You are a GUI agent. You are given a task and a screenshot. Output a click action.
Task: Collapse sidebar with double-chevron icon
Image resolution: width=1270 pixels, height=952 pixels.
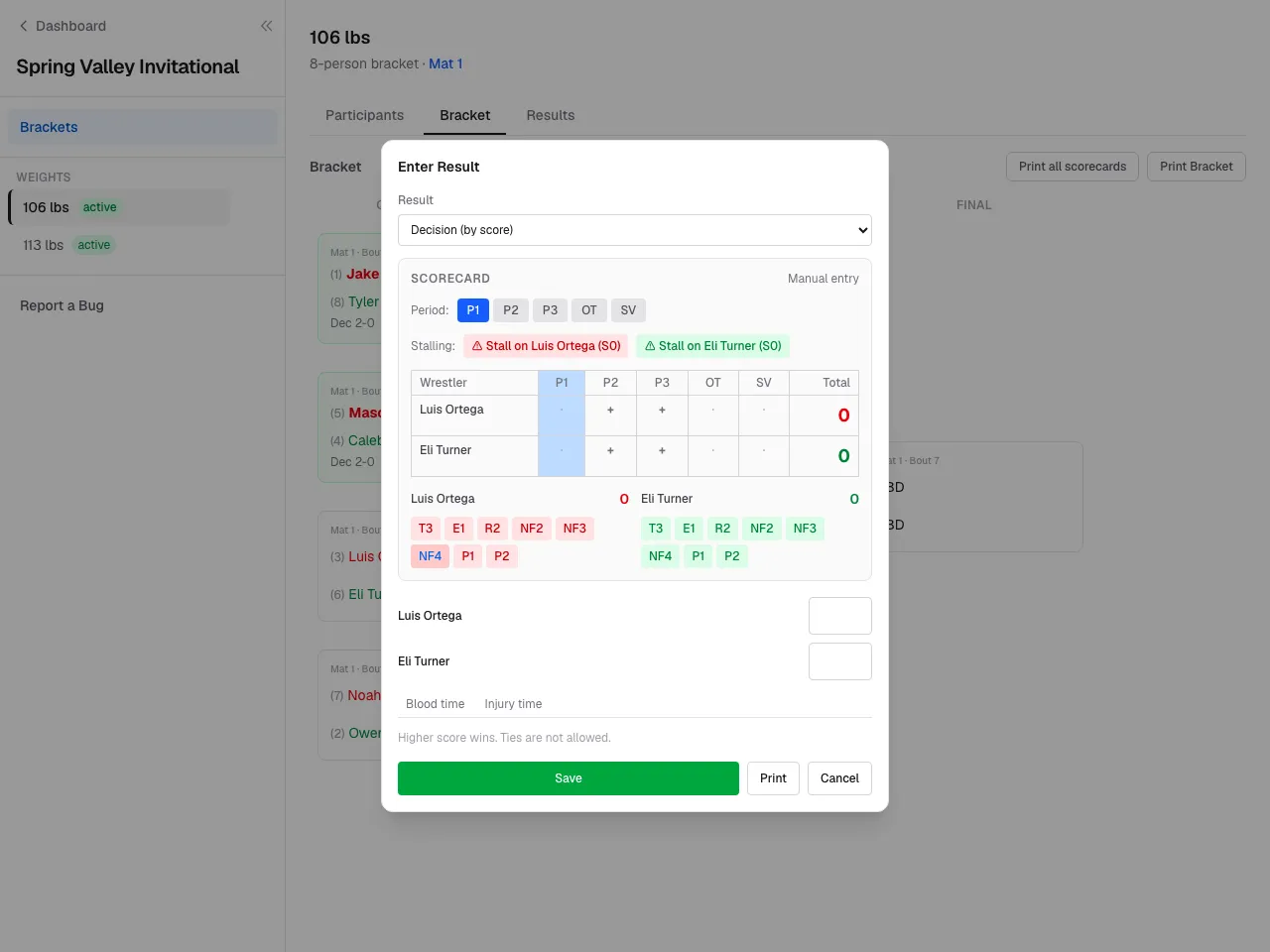266,26
